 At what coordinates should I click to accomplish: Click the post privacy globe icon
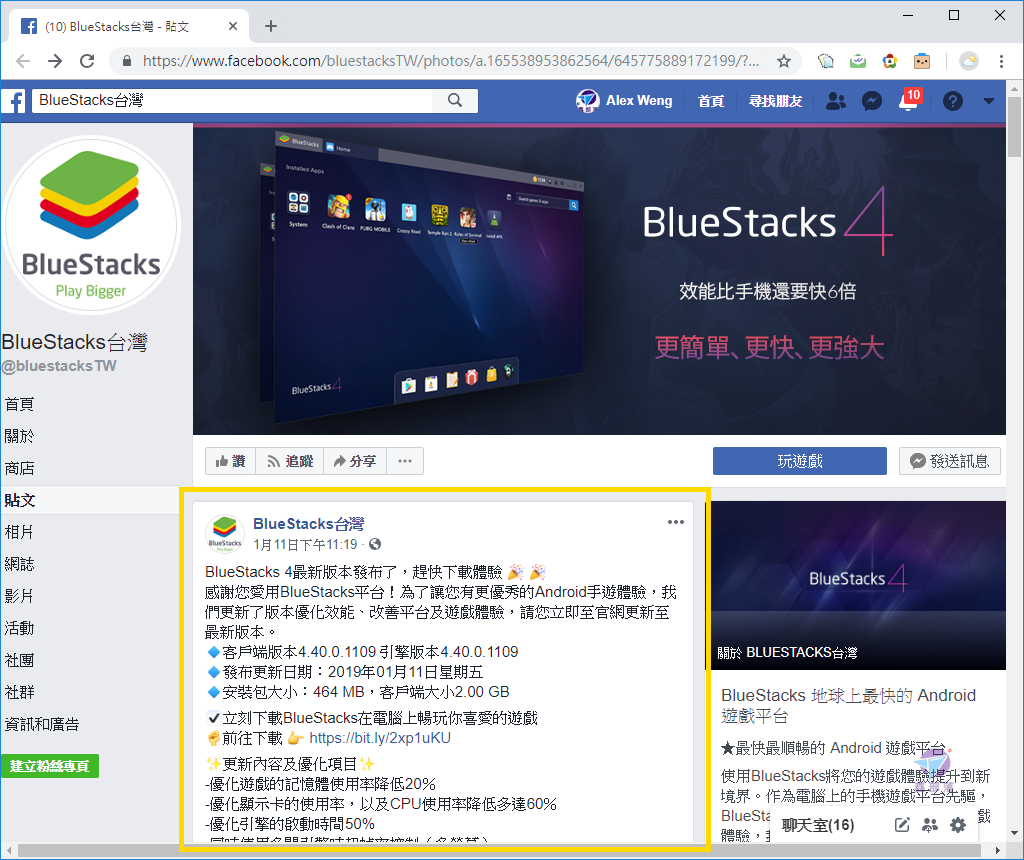point(375,545)
